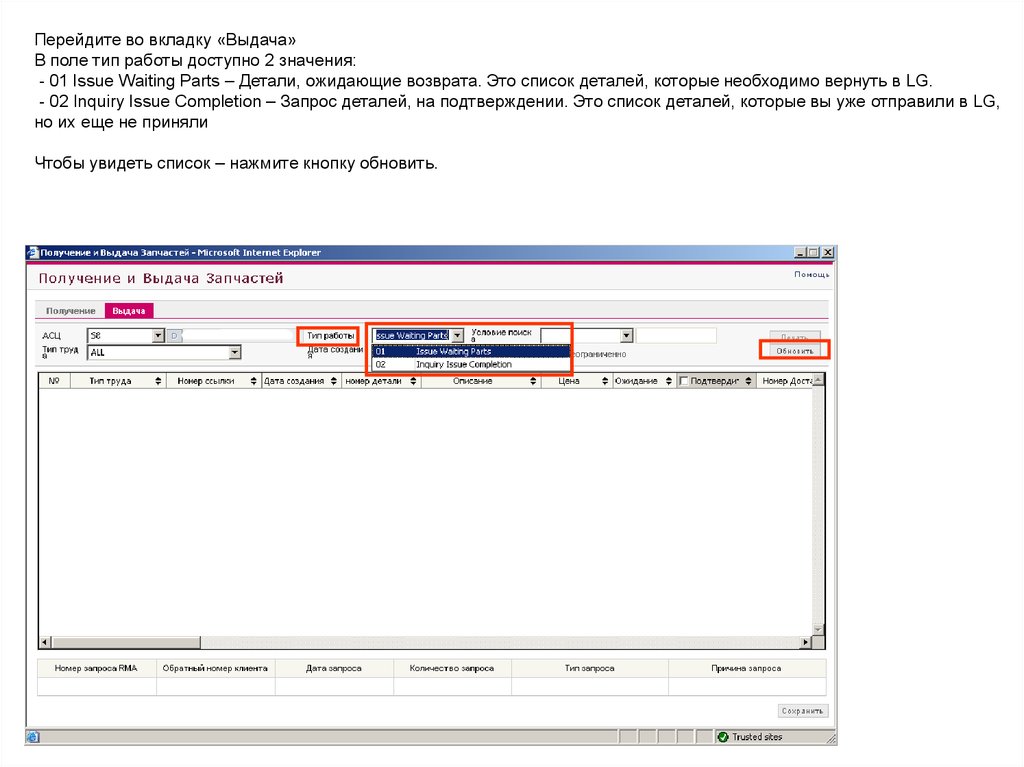The height and width of the screenshot is (767, 1024).
Task: Sort by Цена column arrows
Action: point(605,381)
